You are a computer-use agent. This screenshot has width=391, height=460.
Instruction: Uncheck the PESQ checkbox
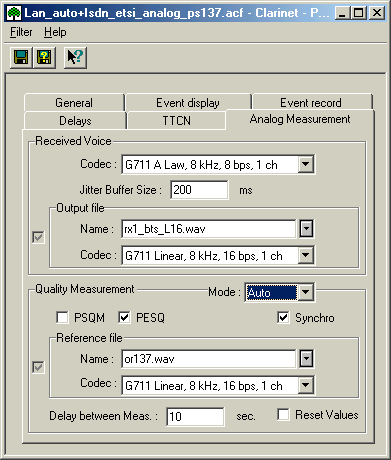124,318
